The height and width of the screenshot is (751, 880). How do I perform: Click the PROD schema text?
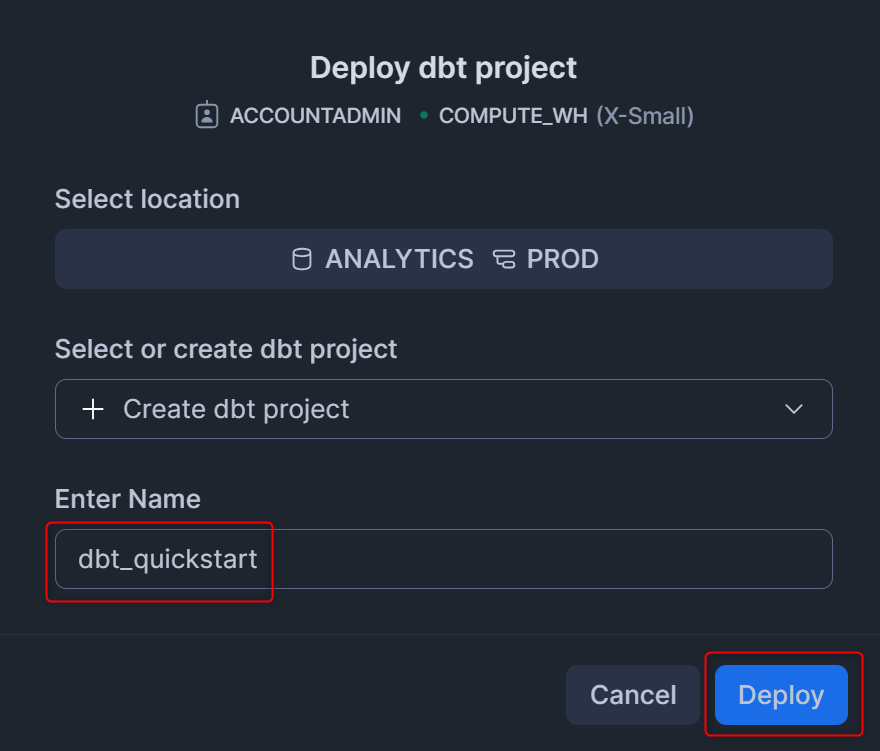click(x=562, y=259)
